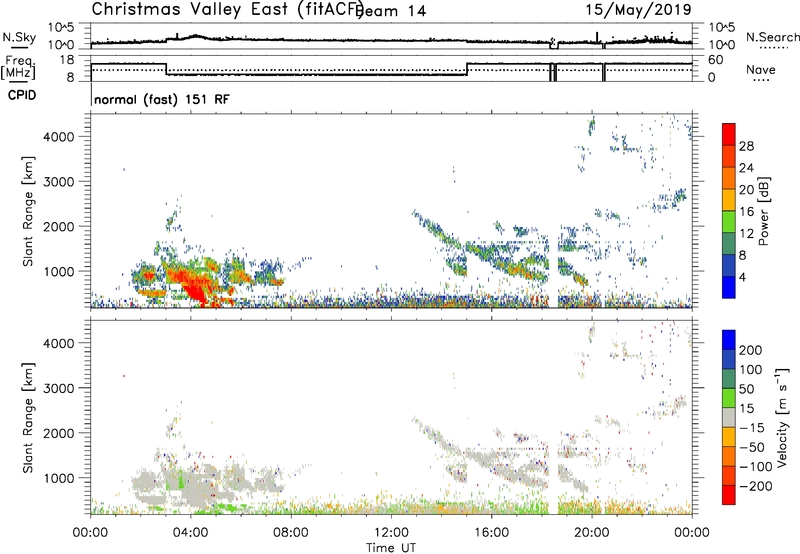
Task: Click the "4" tick on power colorbar
Action: (742, 278)
